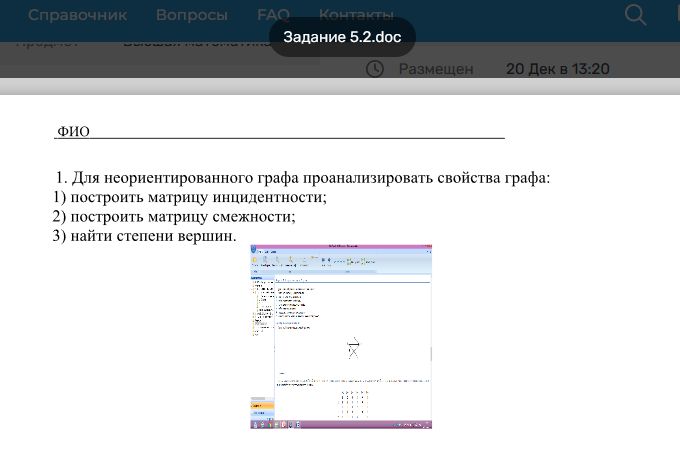
Task: Click the graph drawing inside the embedded screenshot
Action: [353, 348]
